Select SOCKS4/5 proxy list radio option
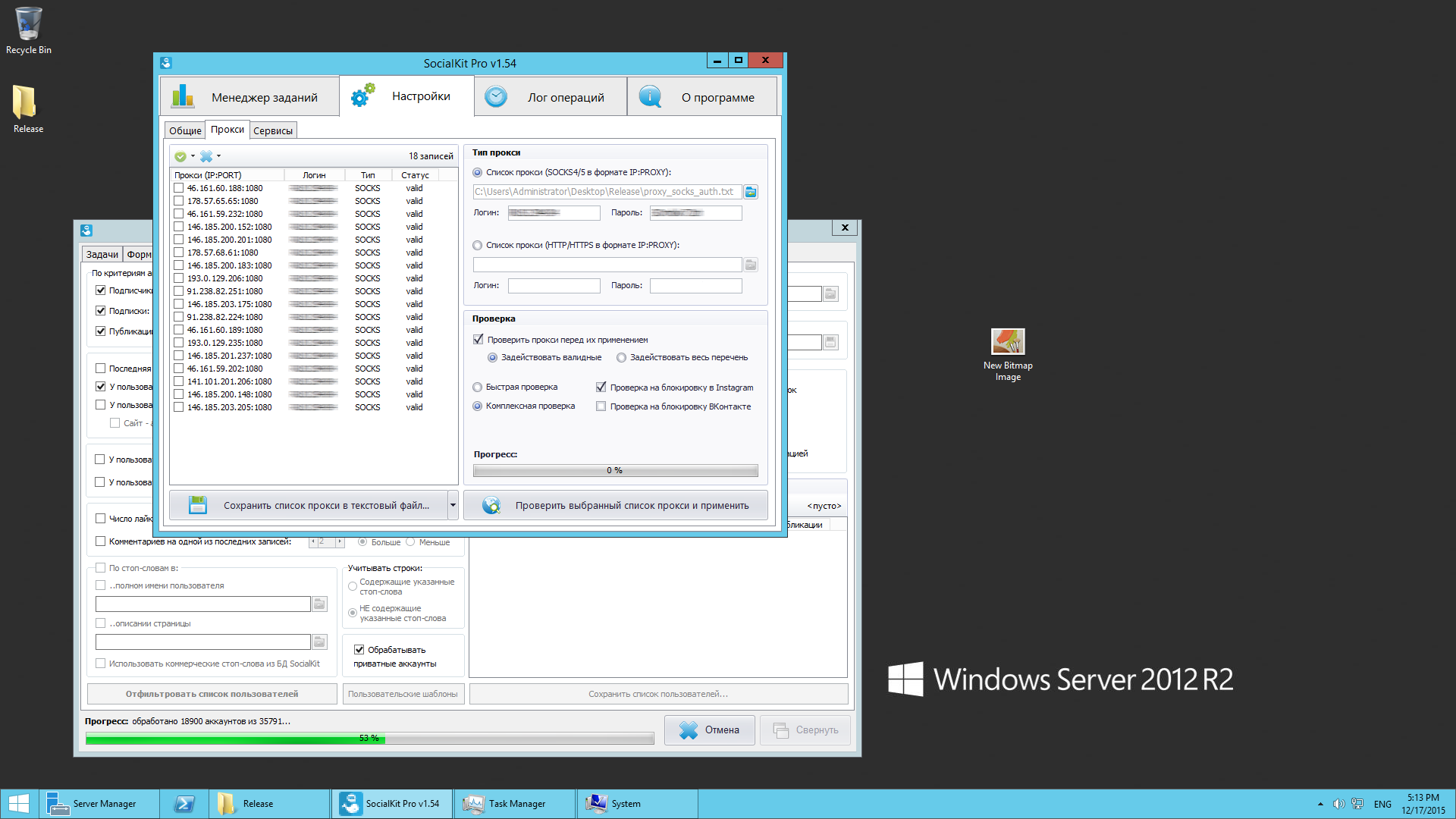 pyautogui.click(x=478, y=172)
